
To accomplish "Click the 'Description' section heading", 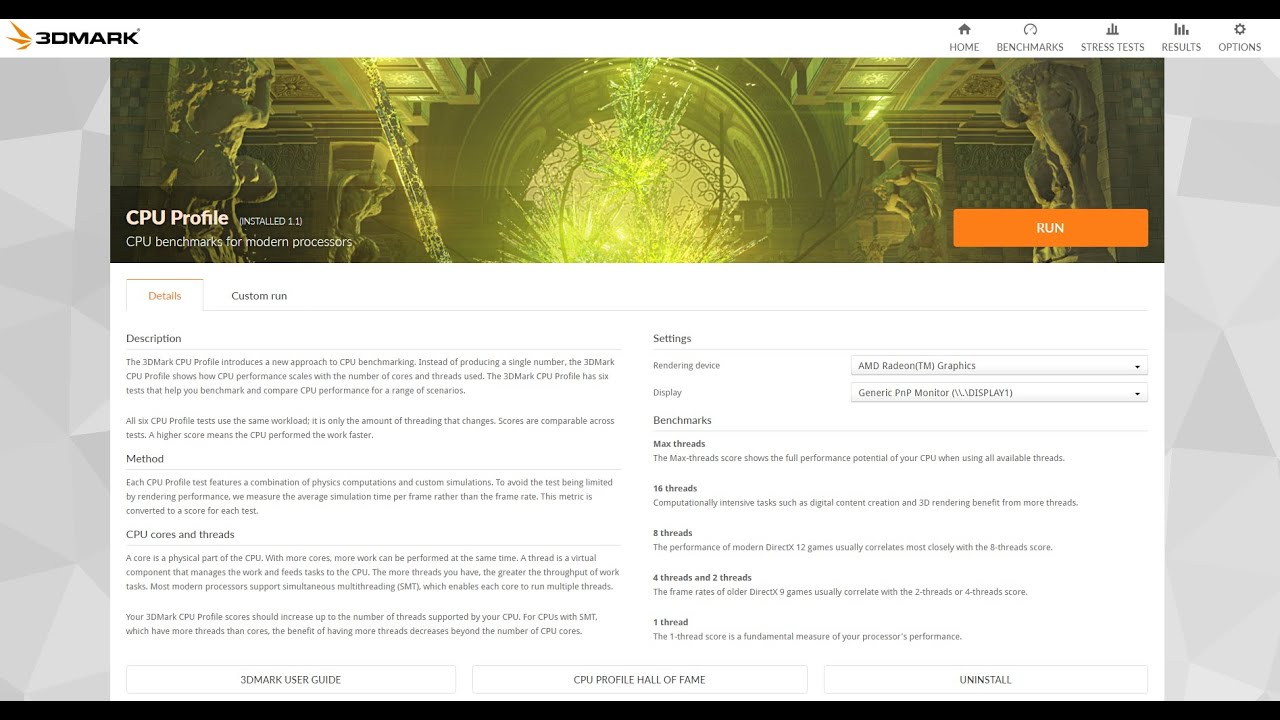I will pos(154,338).
